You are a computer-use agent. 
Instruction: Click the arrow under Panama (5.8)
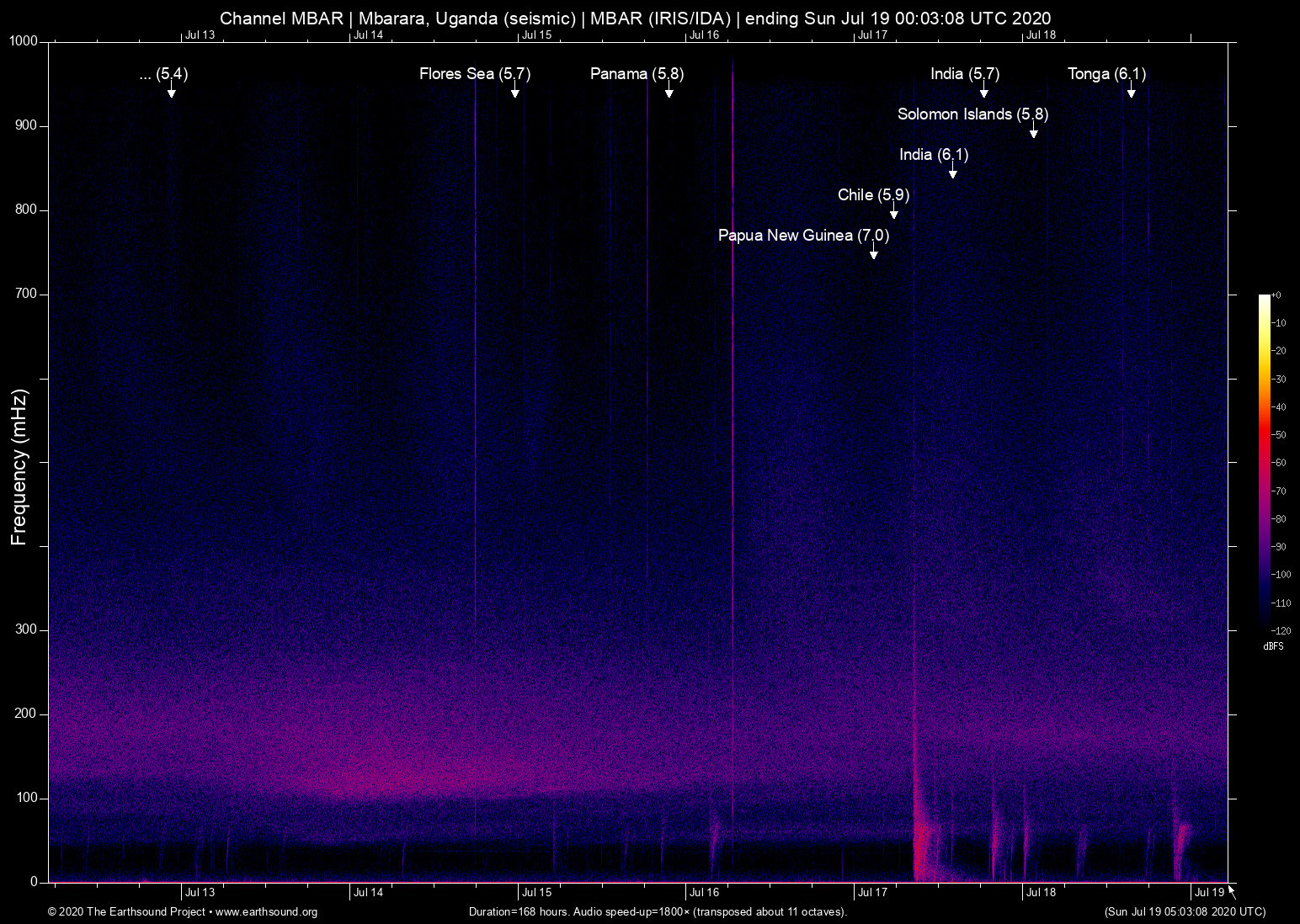click(669, 92)
